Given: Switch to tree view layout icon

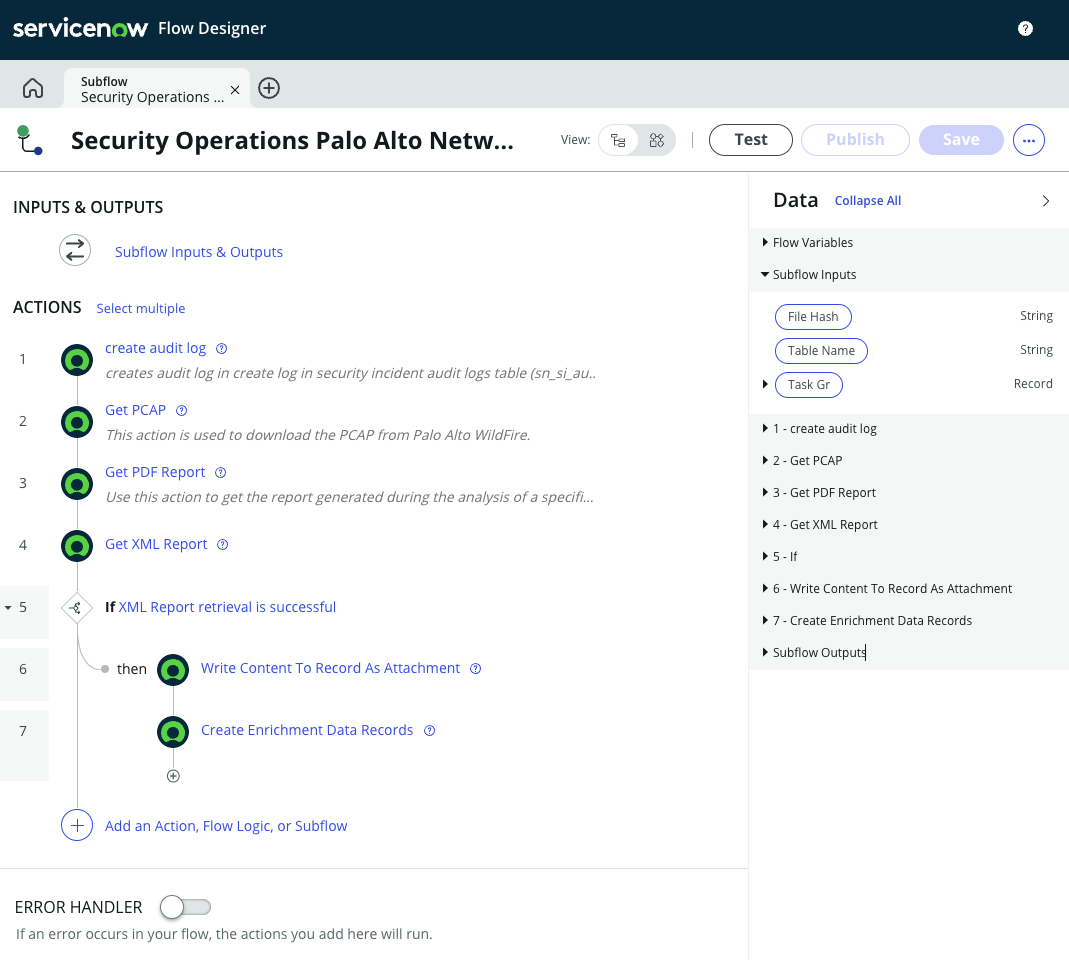Looking at the screenshot, I should pyautogui.click(x=618, y=140).
